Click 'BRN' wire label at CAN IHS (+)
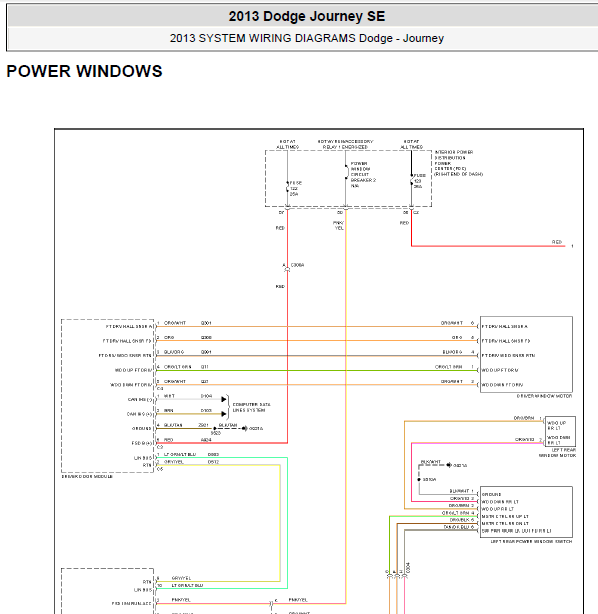 point(169,411)
